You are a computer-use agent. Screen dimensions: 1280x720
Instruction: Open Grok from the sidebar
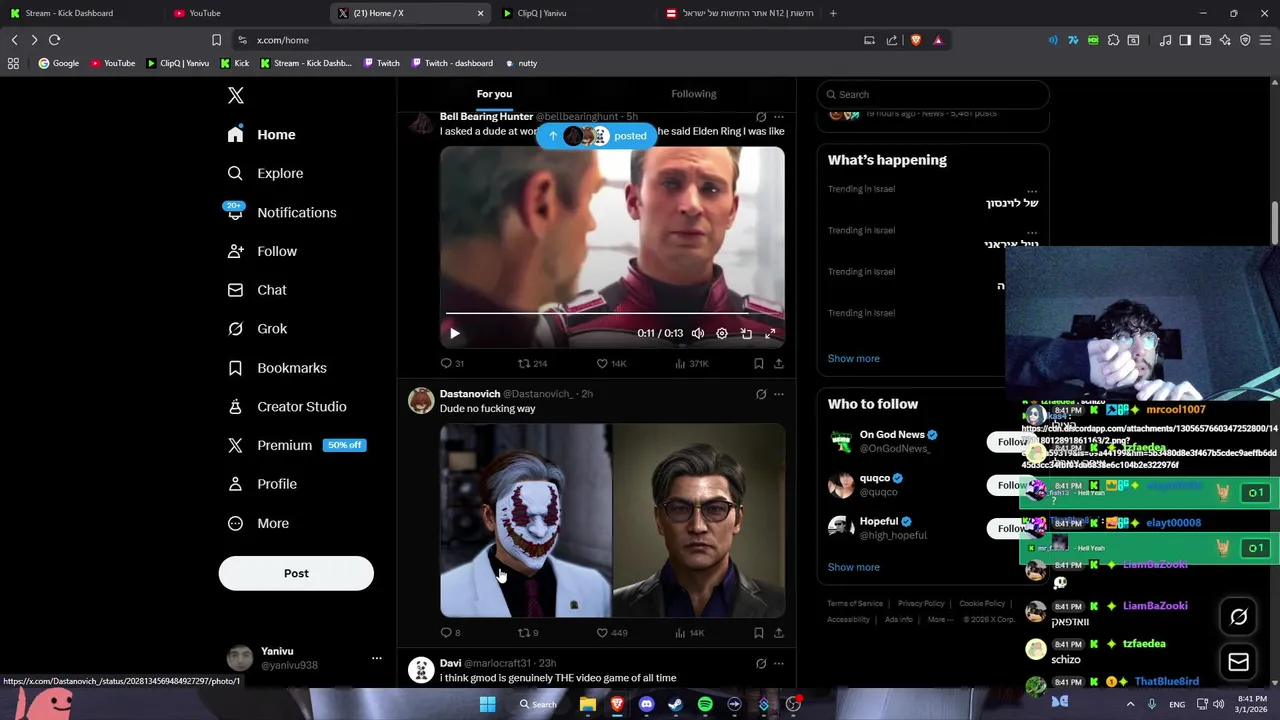click(x=257, y=328)
